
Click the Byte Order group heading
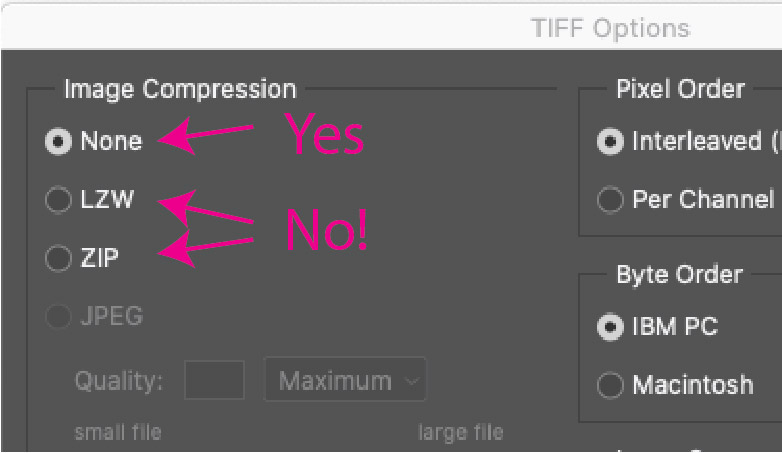680,275
